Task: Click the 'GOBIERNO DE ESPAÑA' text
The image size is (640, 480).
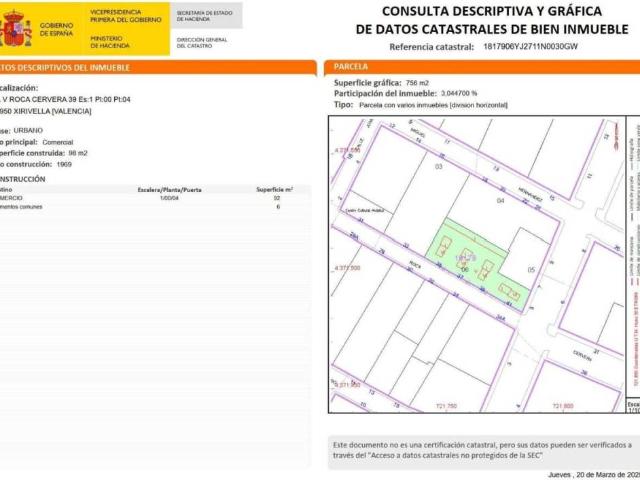Action: (x=56, y=29)
